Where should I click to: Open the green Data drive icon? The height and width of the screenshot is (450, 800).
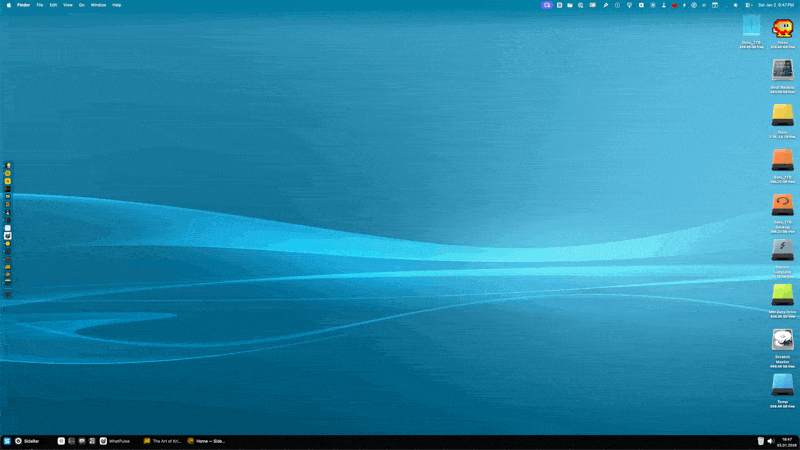pyautogui.click(x=782, y=295)
